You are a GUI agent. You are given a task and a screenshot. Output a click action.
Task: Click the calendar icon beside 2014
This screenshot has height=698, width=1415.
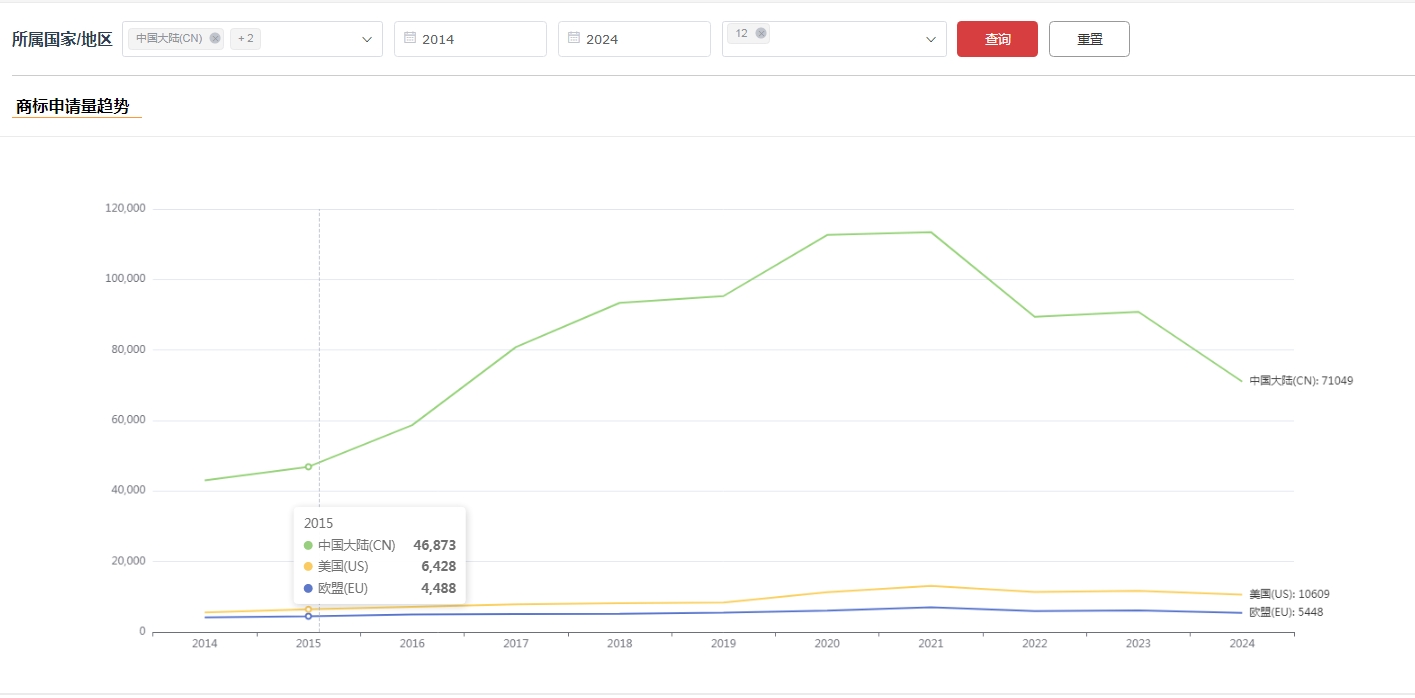pyautogui.click(x=410, y=38)
